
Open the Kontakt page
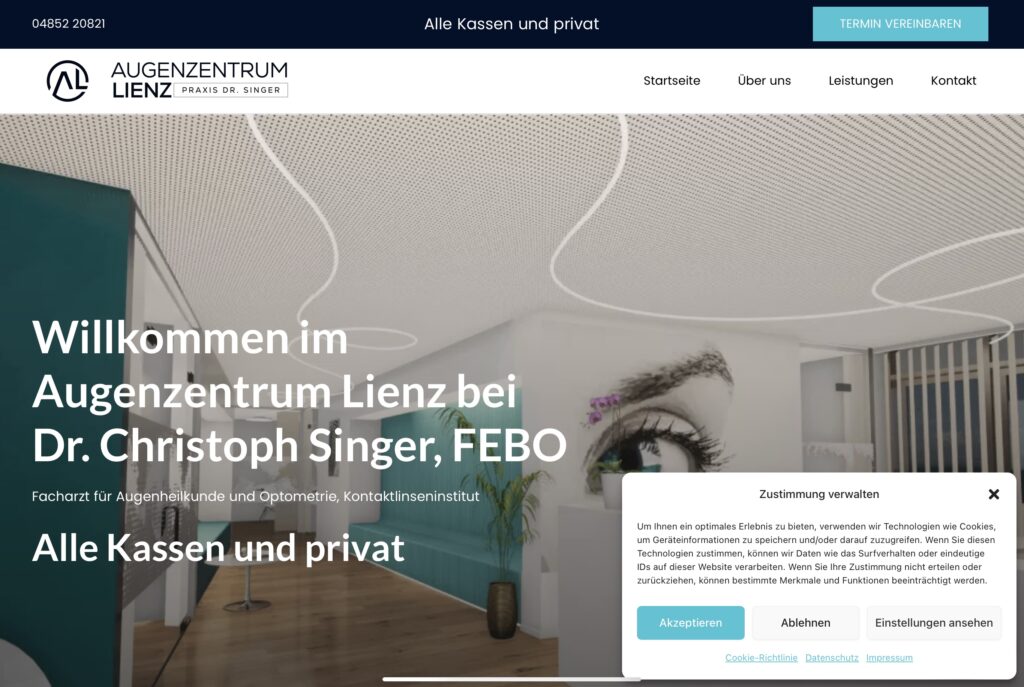[x=953, y=81]
